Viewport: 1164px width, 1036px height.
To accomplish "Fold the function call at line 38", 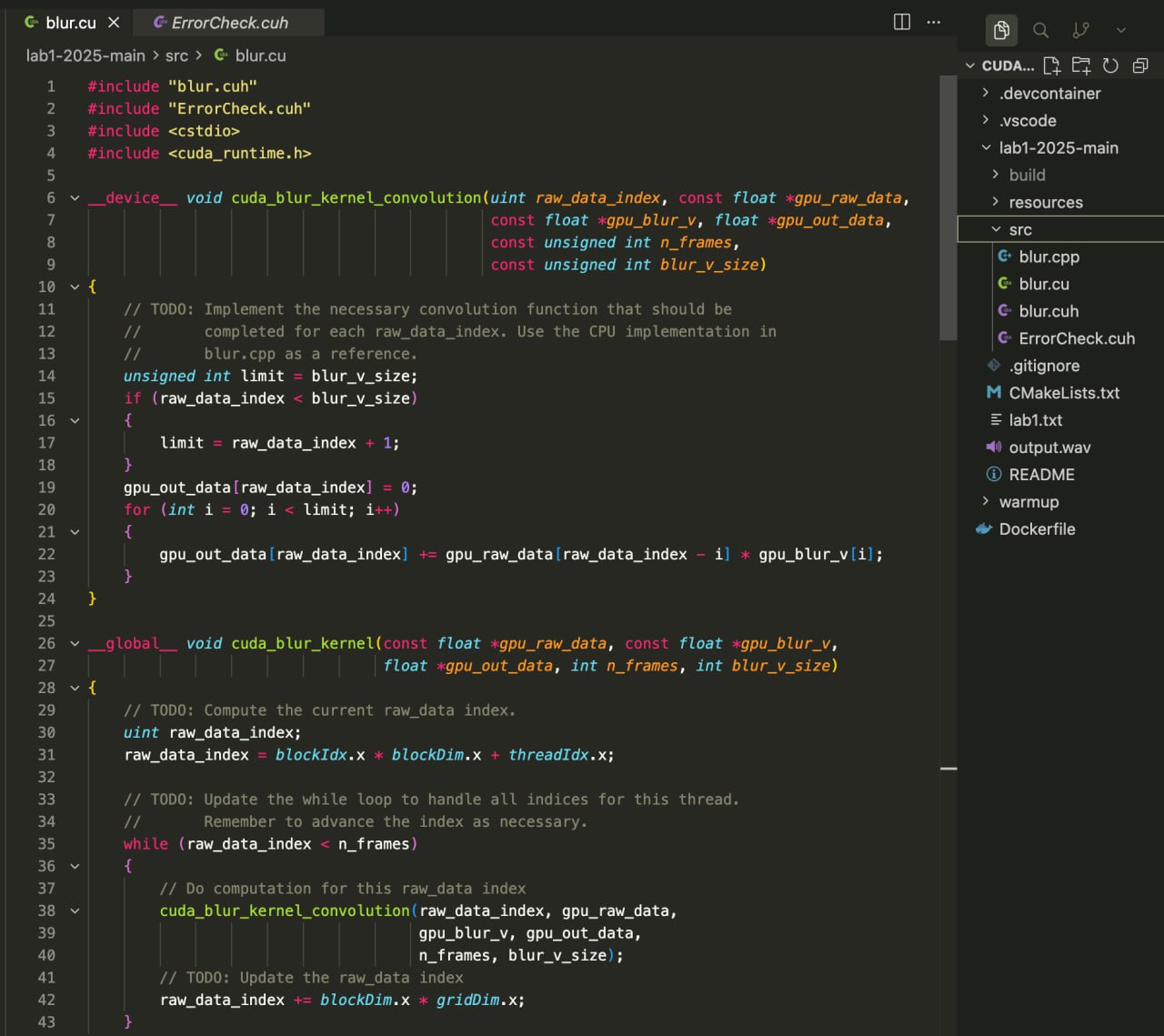I will click(75, 911).
